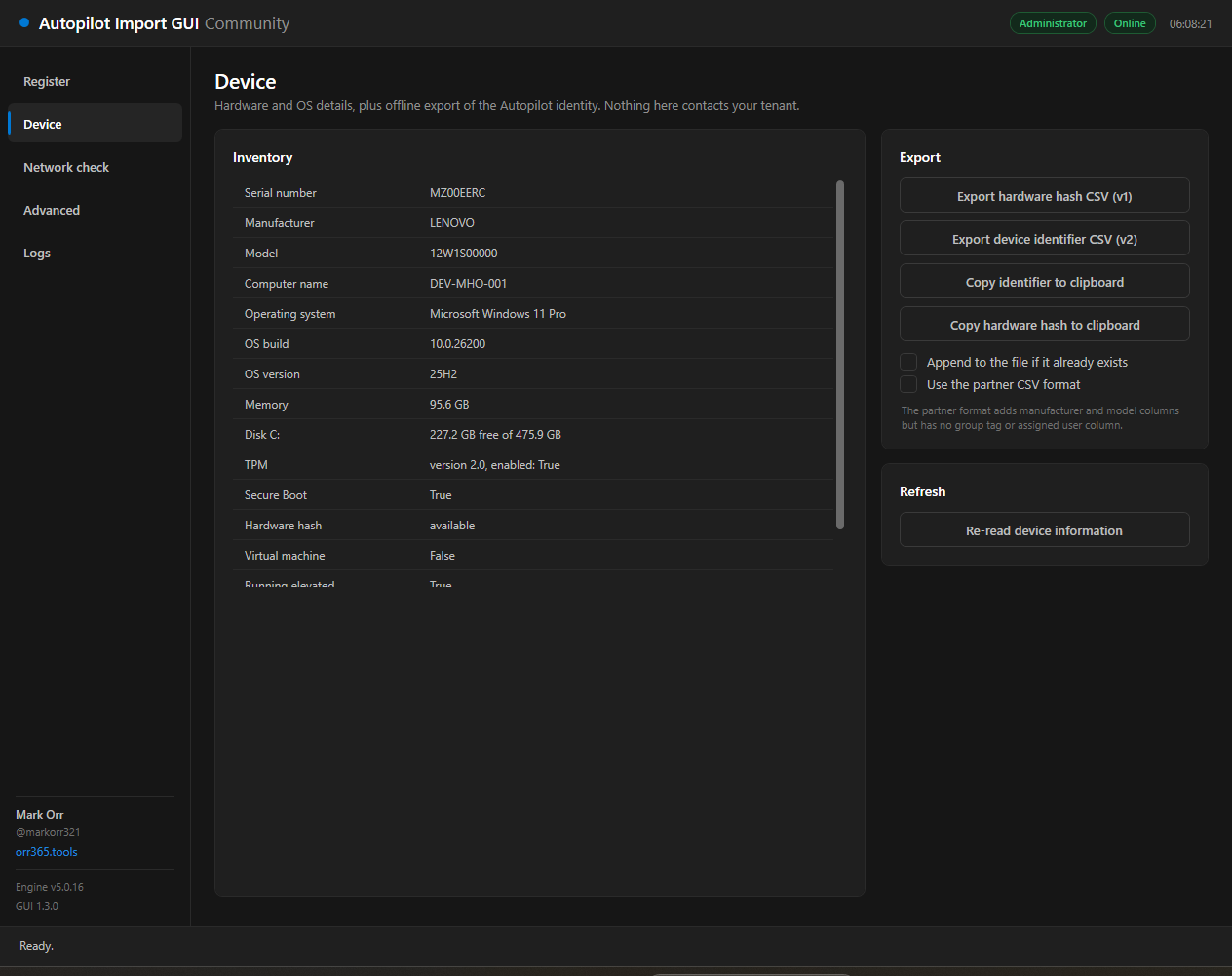Click the Serial number label

coord(281,193)
